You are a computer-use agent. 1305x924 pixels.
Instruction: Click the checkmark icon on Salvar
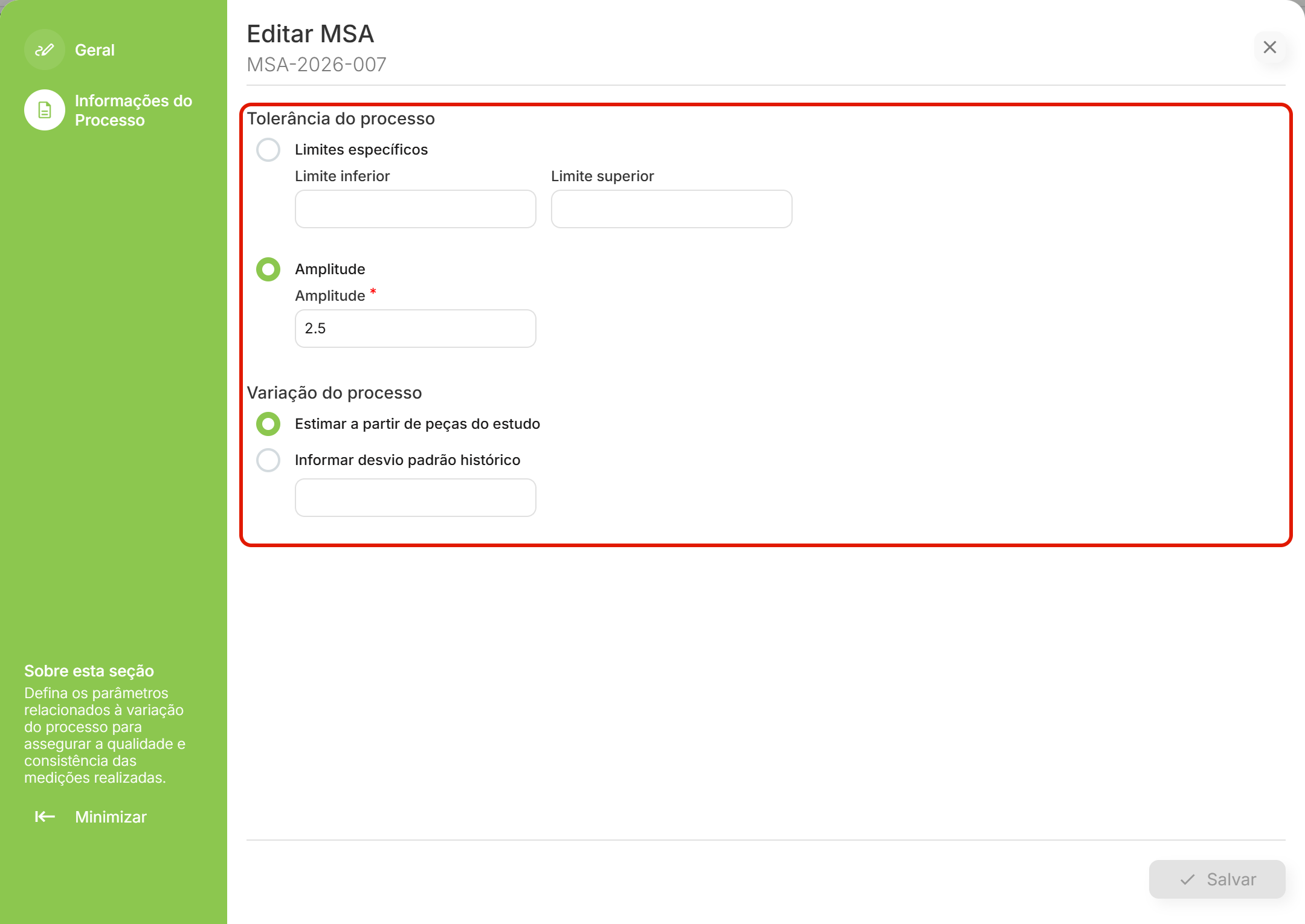point(1187,879)
